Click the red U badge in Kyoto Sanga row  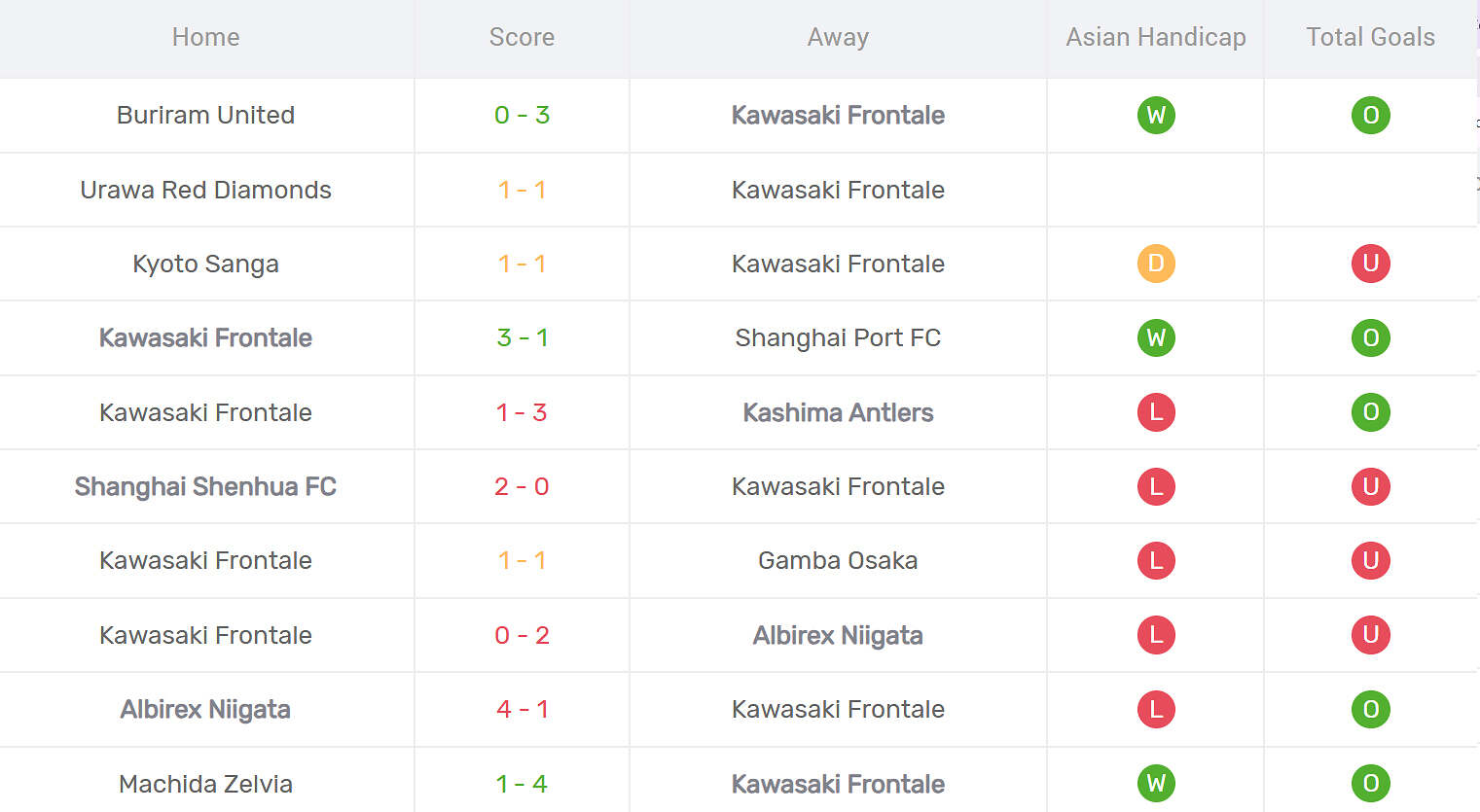[x=1370, y=264]
